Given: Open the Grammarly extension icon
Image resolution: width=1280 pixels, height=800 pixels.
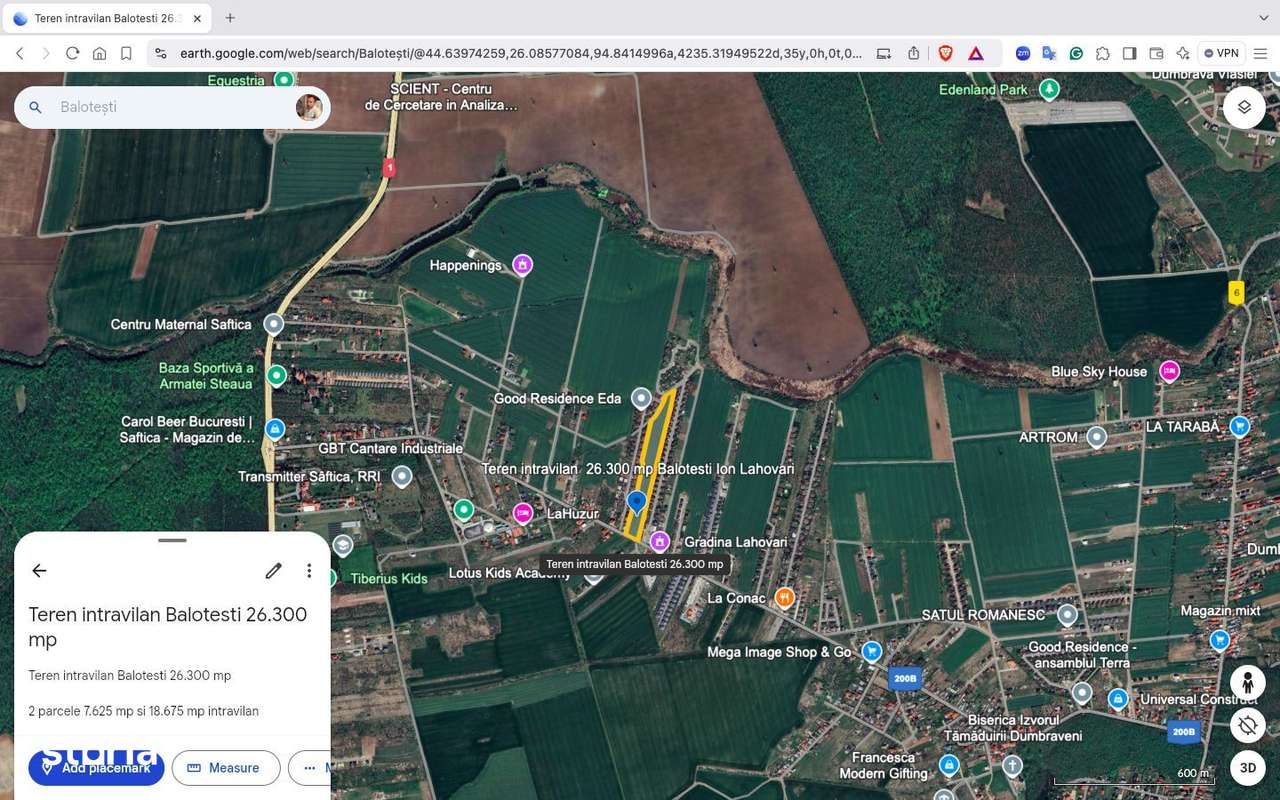Looking at the screenshot, I should tap(1077, 52).
